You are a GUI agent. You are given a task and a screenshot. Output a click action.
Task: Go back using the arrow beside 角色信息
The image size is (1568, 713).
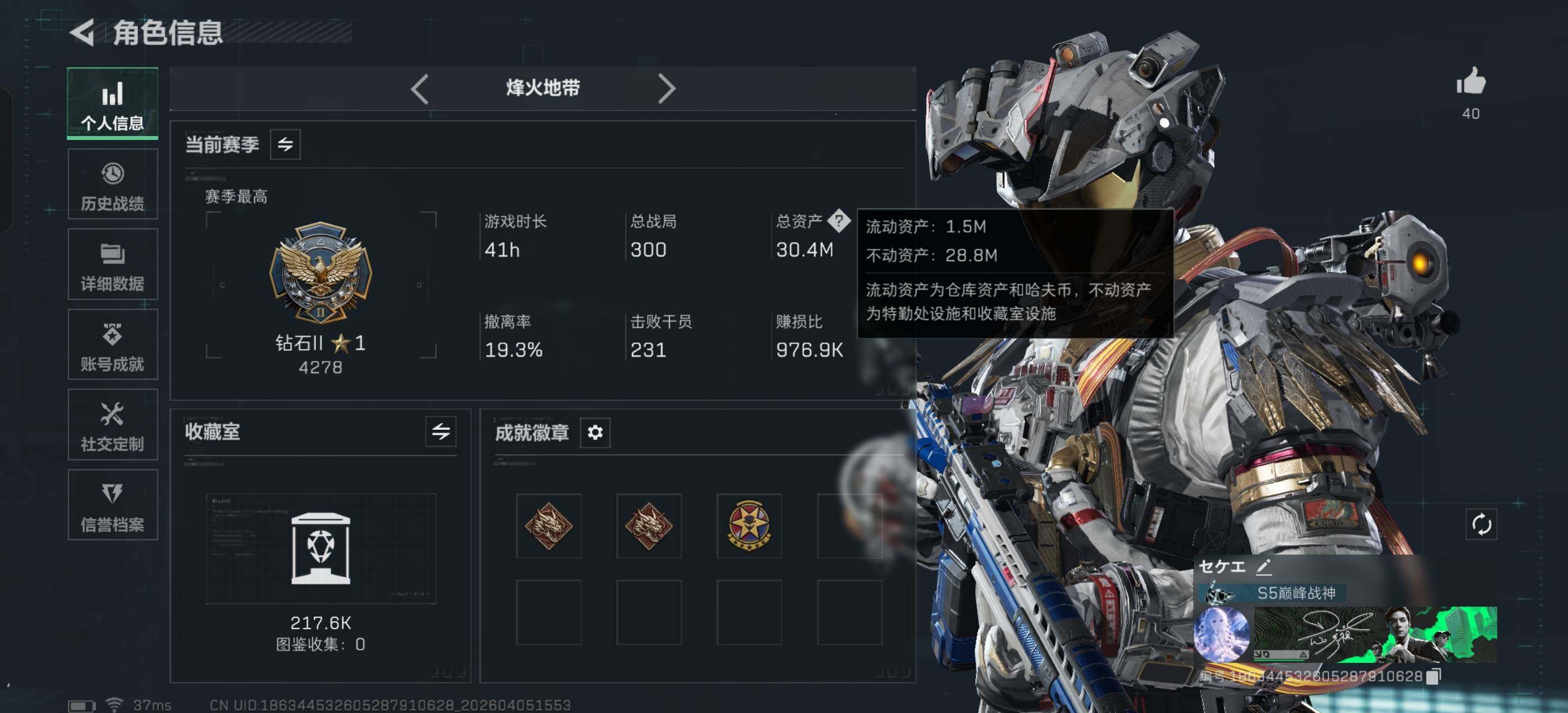coord(82,32)
